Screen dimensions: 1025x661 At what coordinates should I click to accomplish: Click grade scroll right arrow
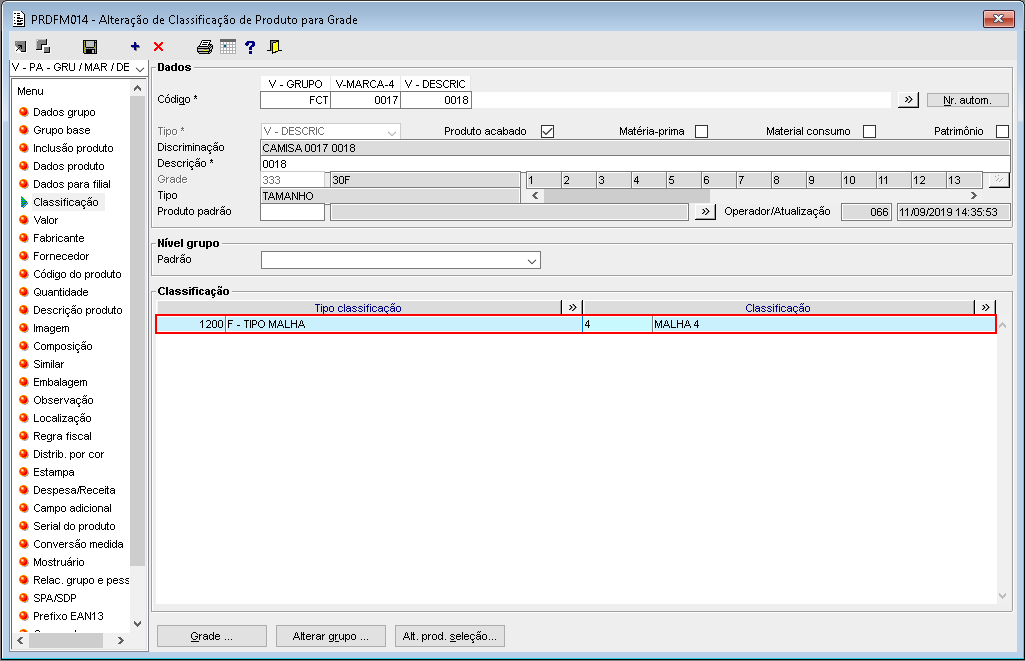point(973,195)
